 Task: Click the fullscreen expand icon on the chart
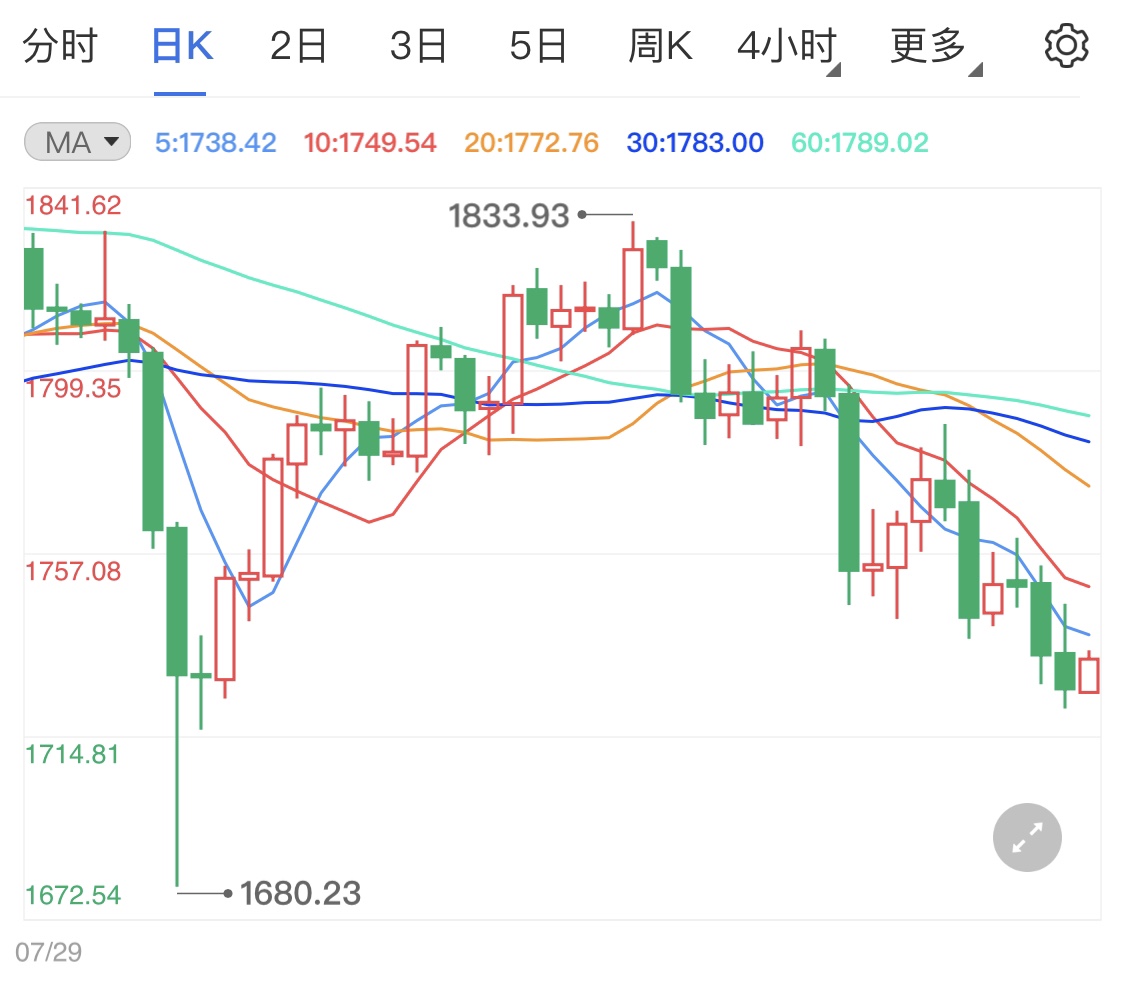(x=1027, y=837)
